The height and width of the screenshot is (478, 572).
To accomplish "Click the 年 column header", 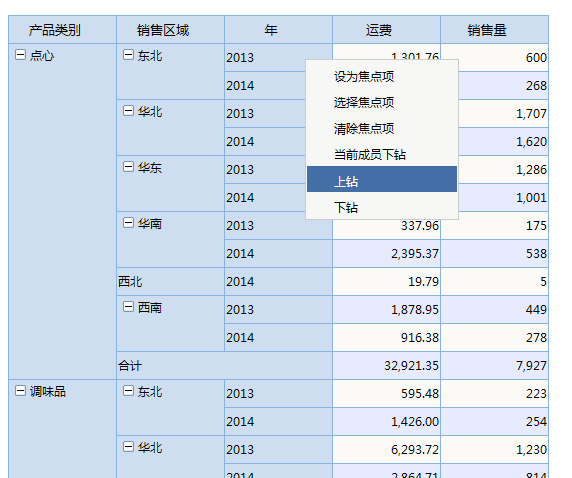I will click(278, 30).
